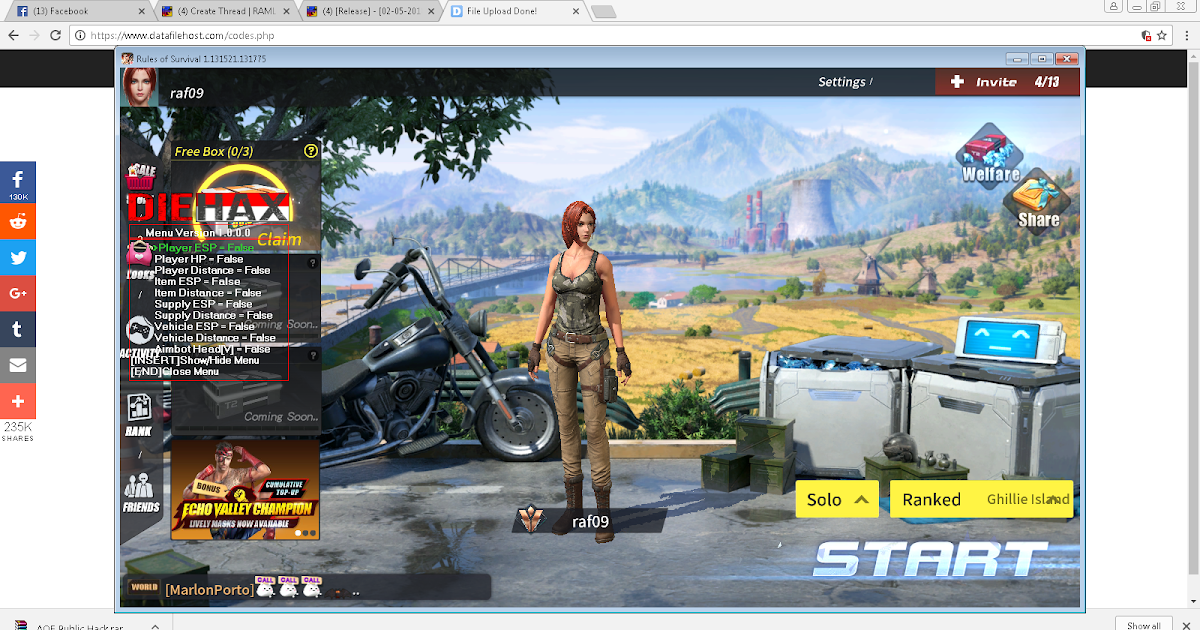
Task: Open the Share gift box icon
Action: (1038, 198)
